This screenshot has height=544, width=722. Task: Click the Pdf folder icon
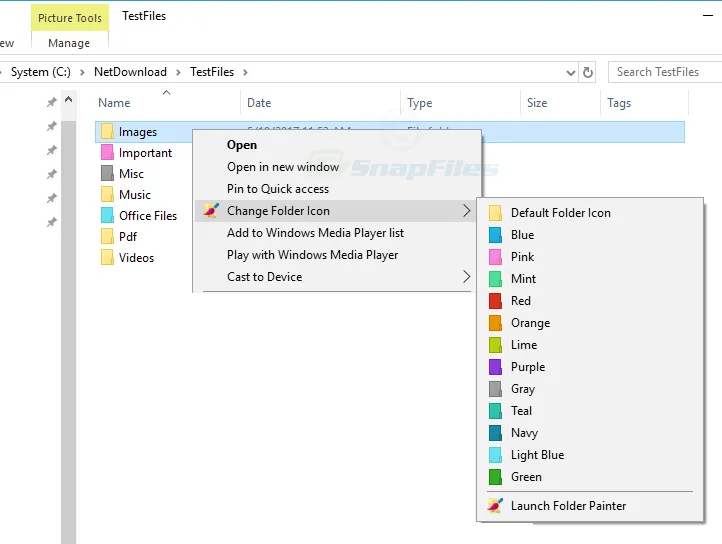tap(107, 237)
